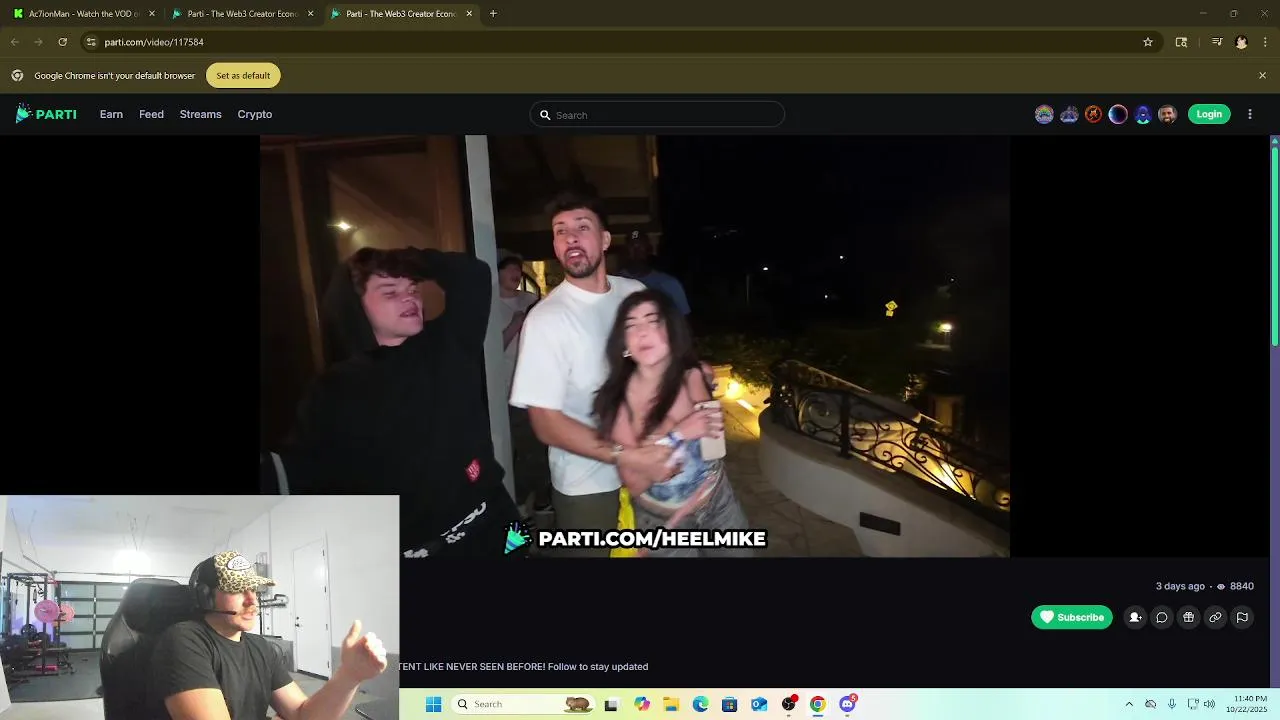Viewport: 1280px width, 720px height.
Task: Click the gift icon under the video
Action: [x=1189, y=617]
